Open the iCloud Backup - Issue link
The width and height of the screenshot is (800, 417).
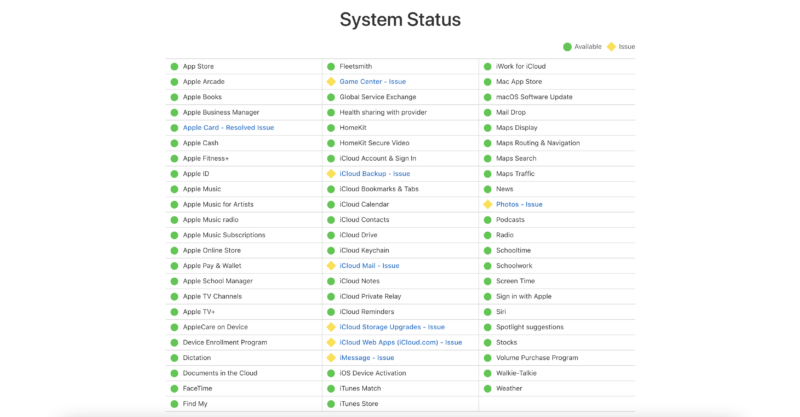click(374, 174)
